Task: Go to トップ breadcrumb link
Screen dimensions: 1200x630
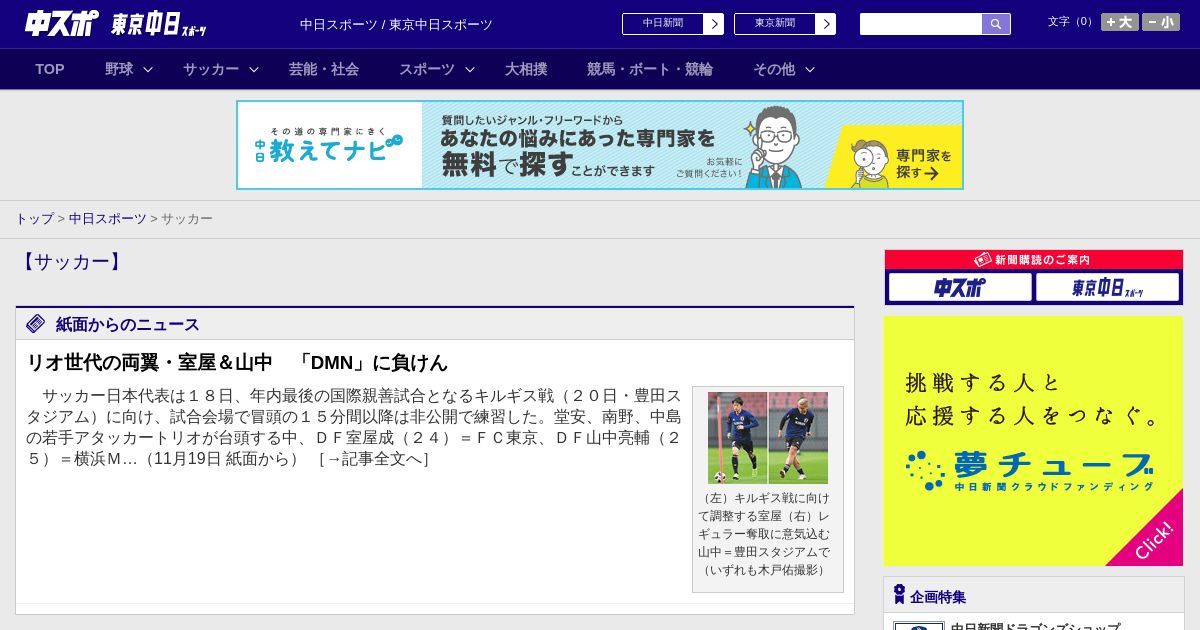Action: 34,218
